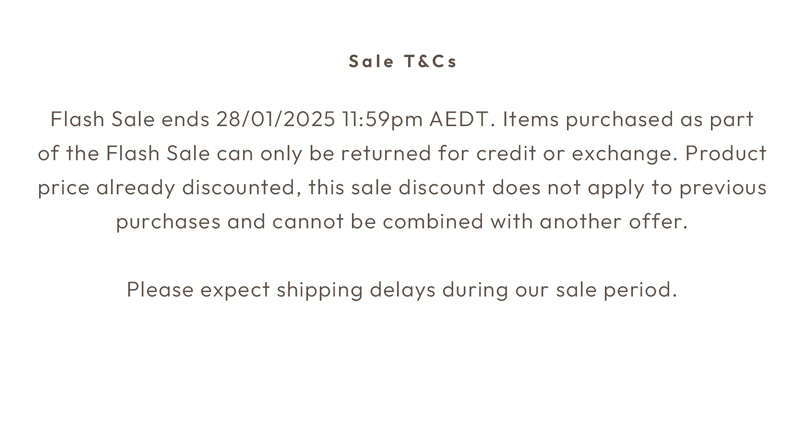Click the word "Product" ending the second line
Image resolution: width=800 pixels, height=421 pixels.
[726, 154]
